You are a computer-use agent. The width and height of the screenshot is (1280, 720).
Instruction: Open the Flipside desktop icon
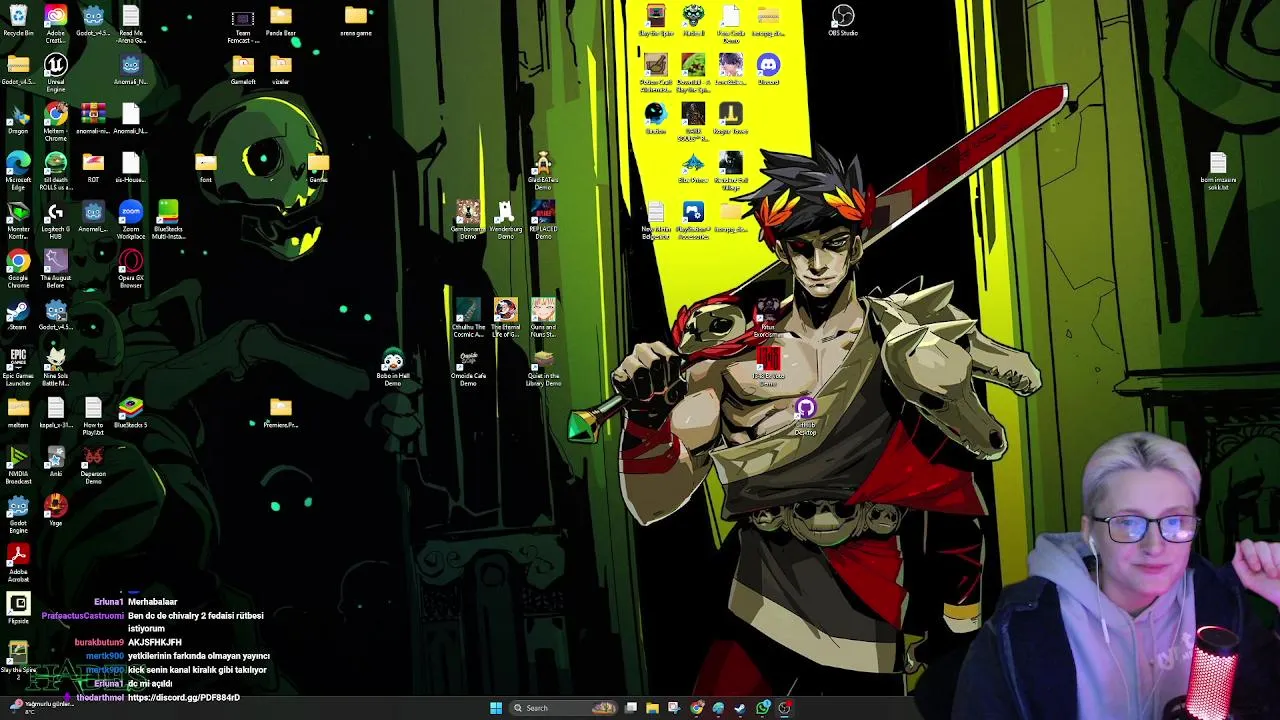(x=18, y=608)
